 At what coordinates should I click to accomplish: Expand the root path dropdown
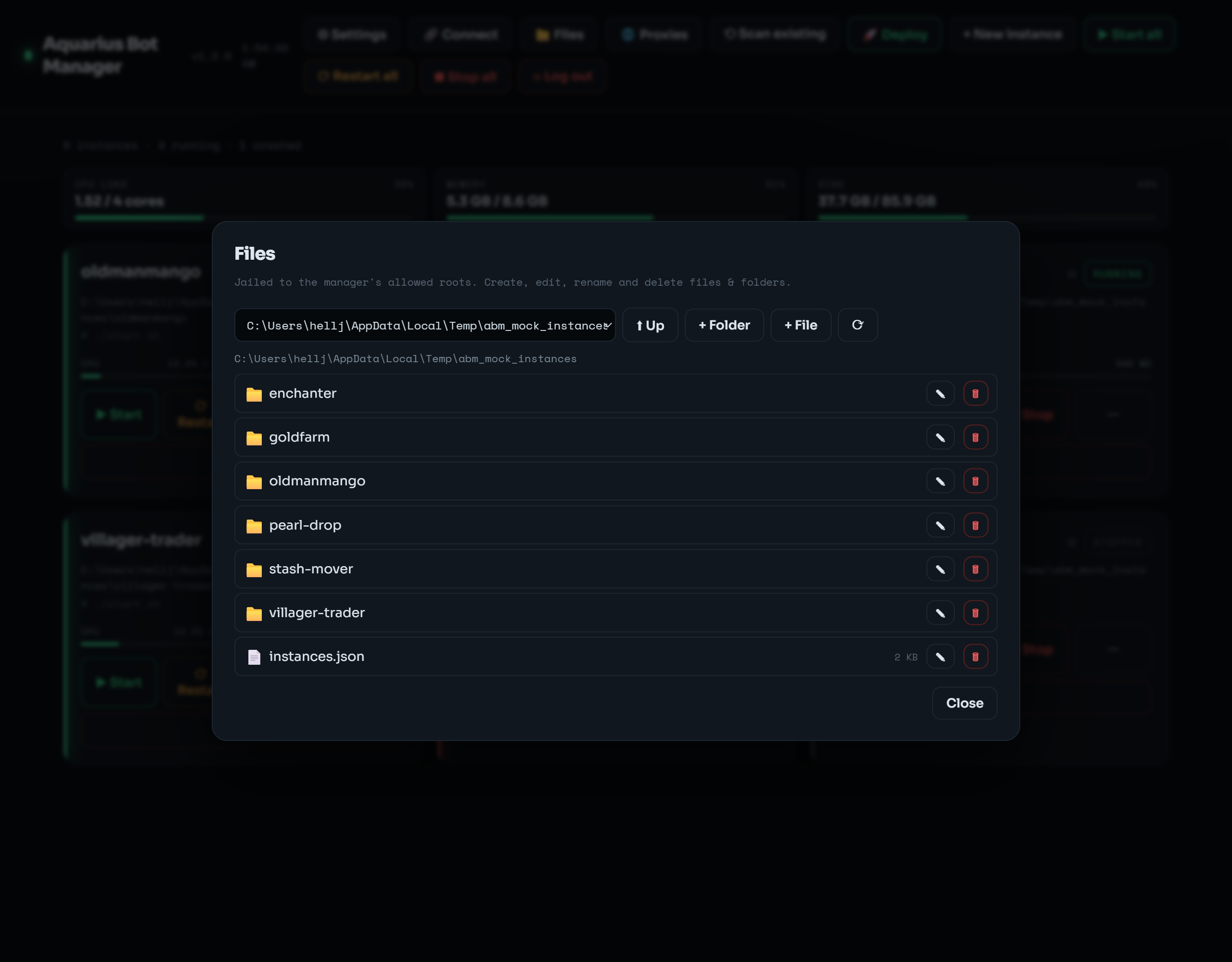(425, 325)
